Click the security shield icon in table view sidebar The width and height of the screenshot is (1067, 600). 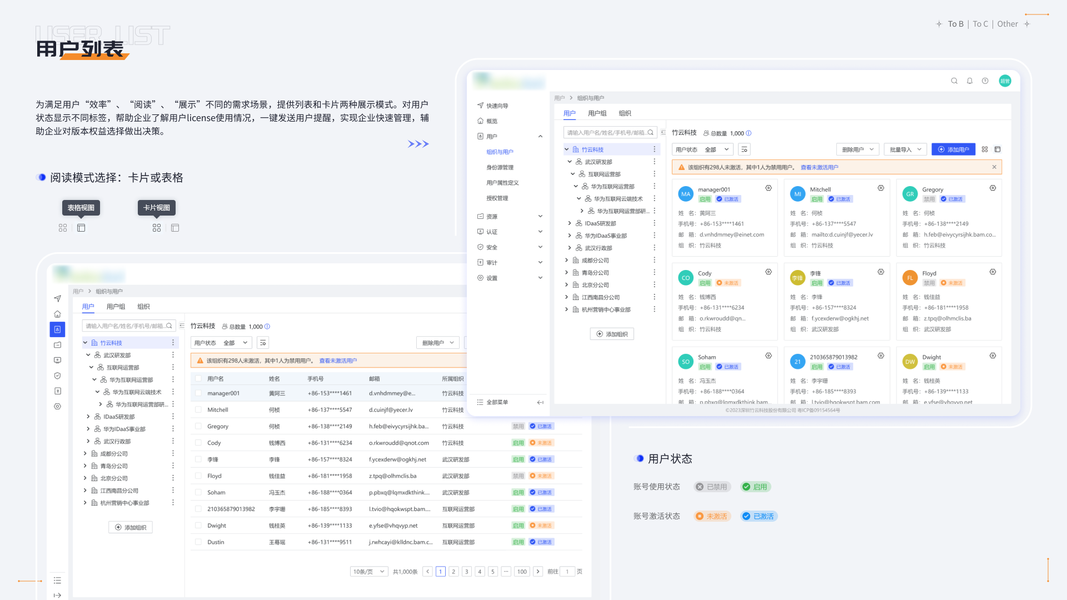58,376
